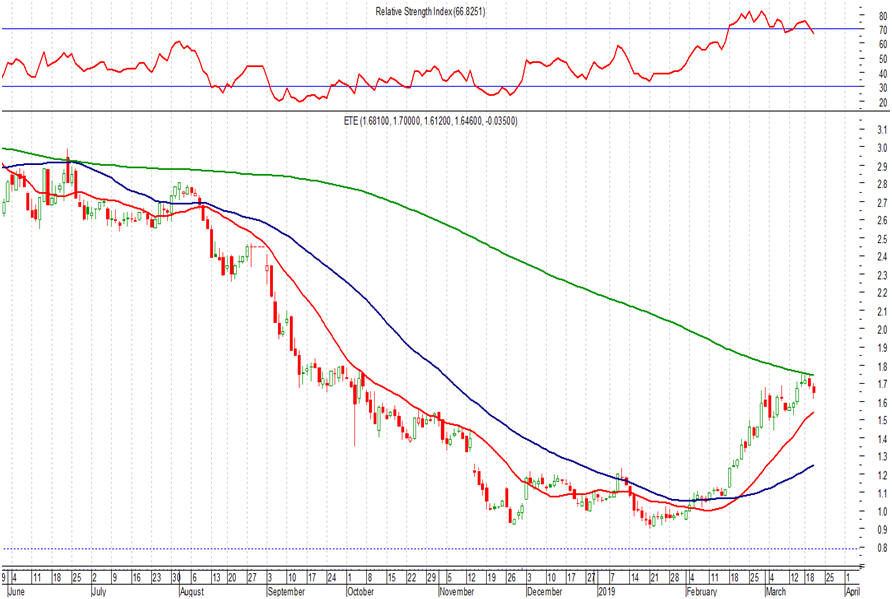Click the 2.3 price axis label

(882, 276)
